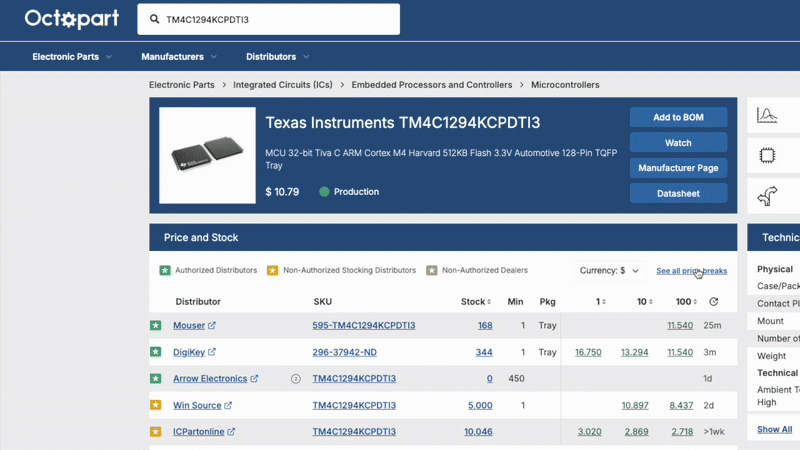Open the Arrow Electronics distributor link

[210, 379]
